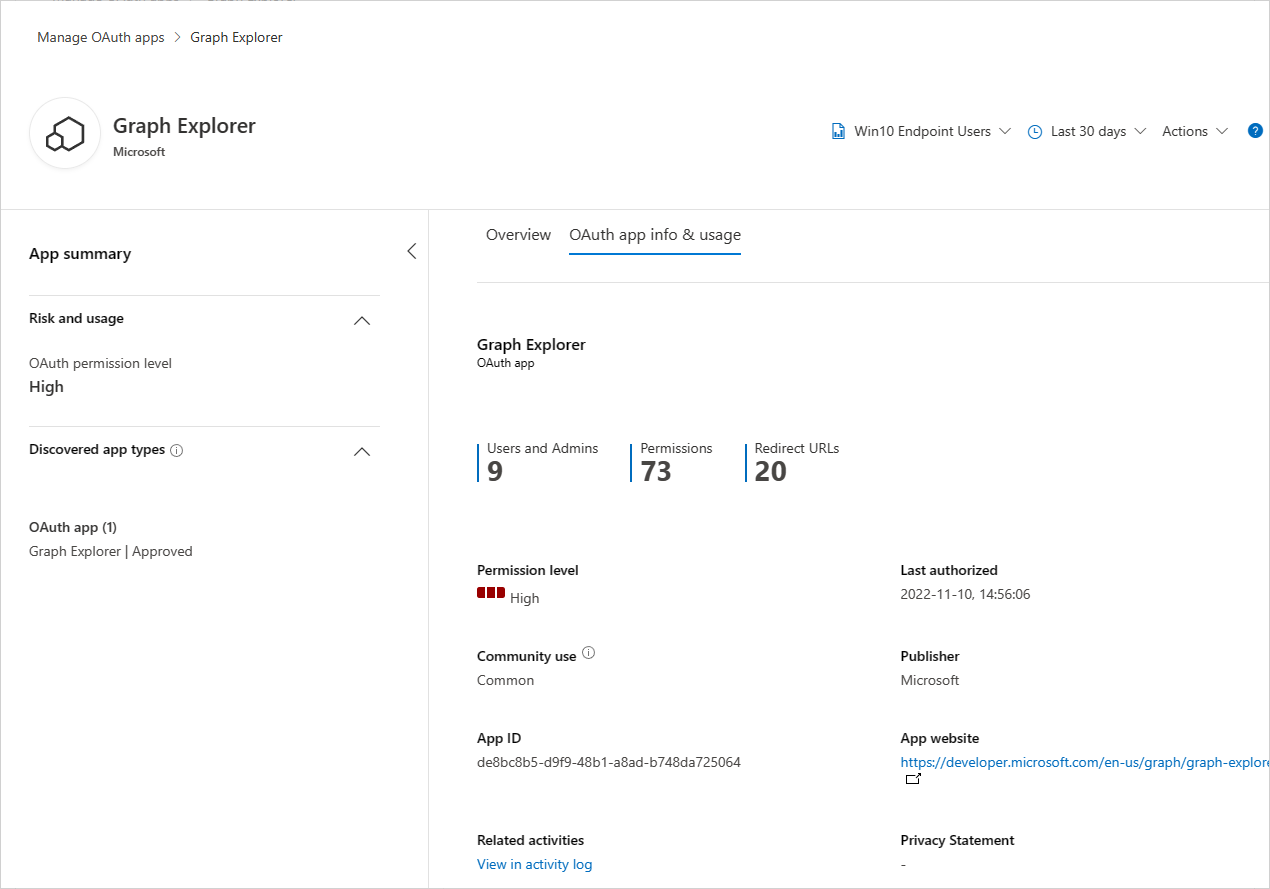
Task: Click the Graph Explorer hexagon app logo
Action: coord(64,133)
